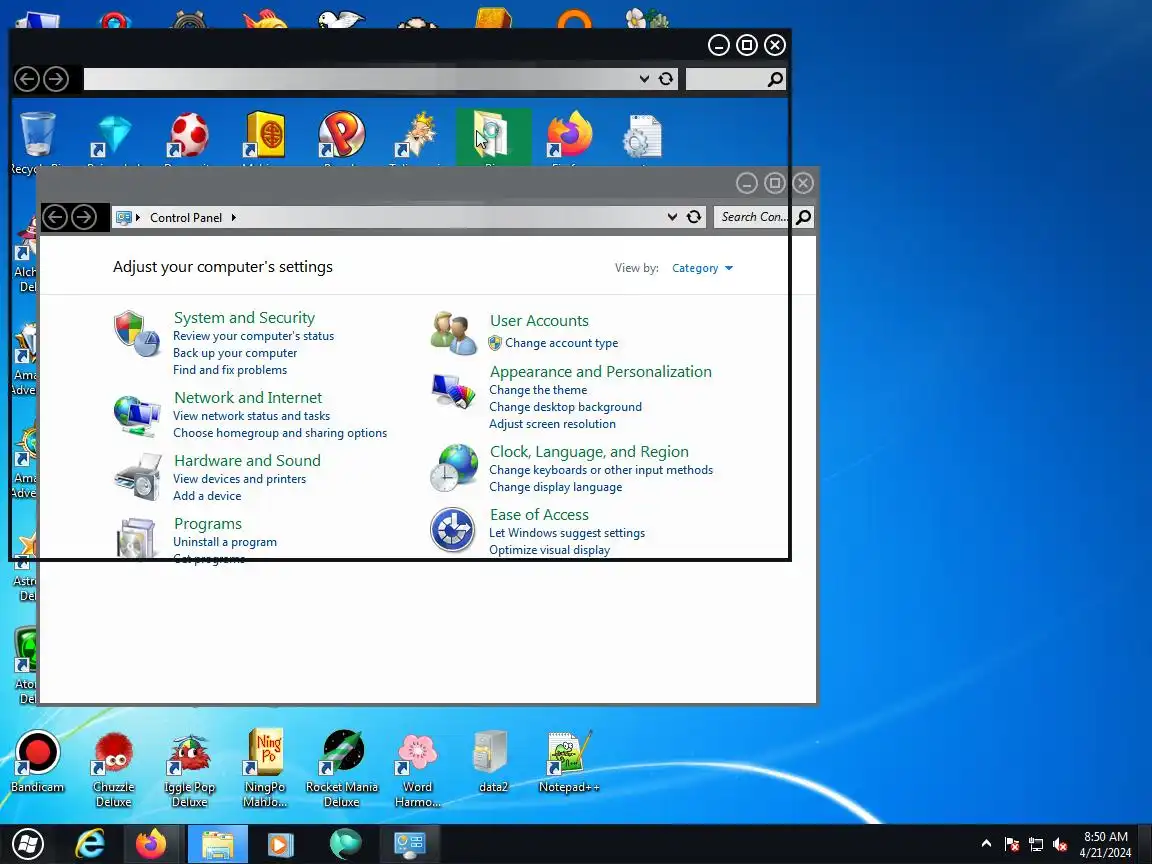Select the Chuzzle Deluxe desktop icon
The width and height of the screenshot is (1152, 864).
[x=113, y=768]
